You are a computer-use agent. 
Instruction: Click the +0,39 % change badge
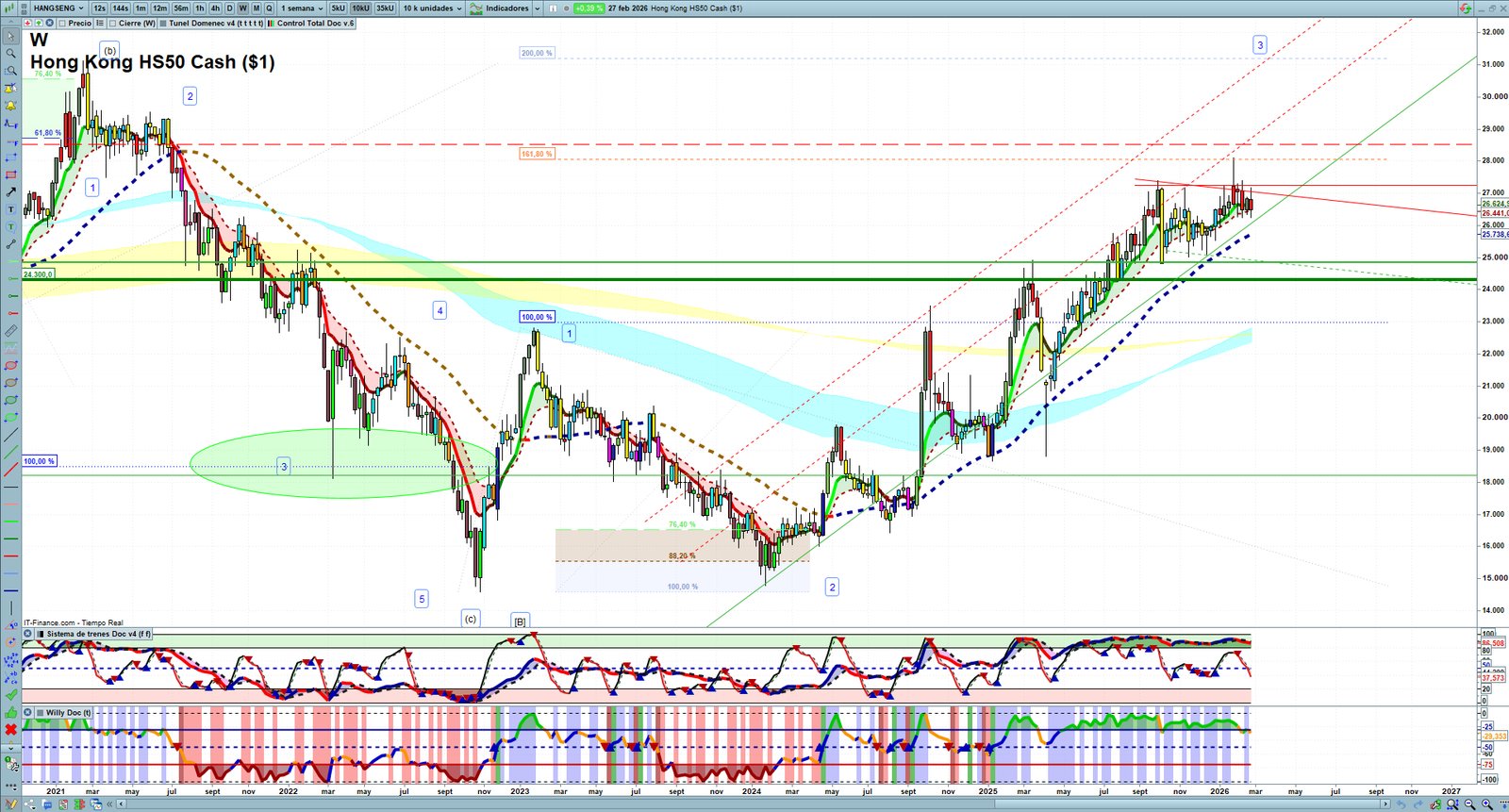[x=589, y=8]
